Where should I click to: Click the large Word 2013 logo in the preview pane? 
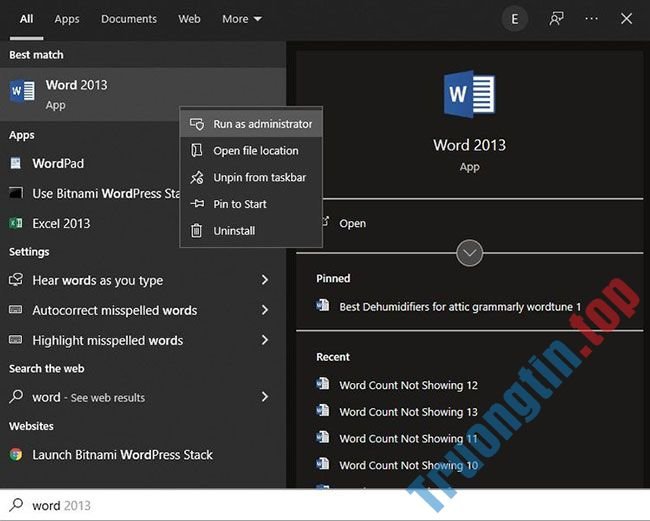[469, 96]
